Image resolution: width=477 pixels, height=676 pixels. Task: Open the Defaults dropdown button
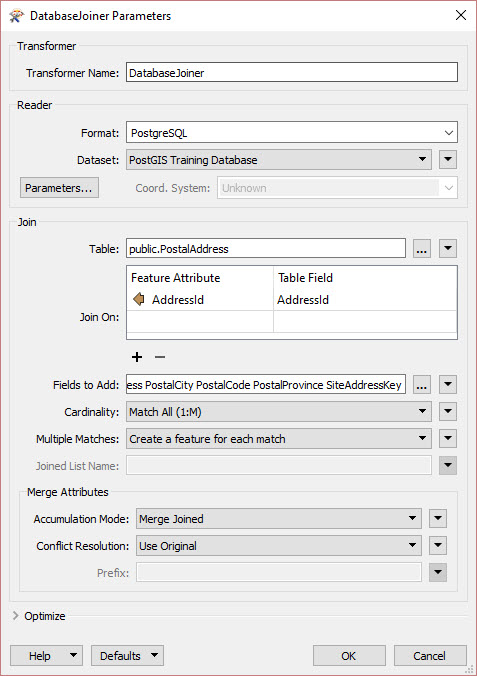127,656
